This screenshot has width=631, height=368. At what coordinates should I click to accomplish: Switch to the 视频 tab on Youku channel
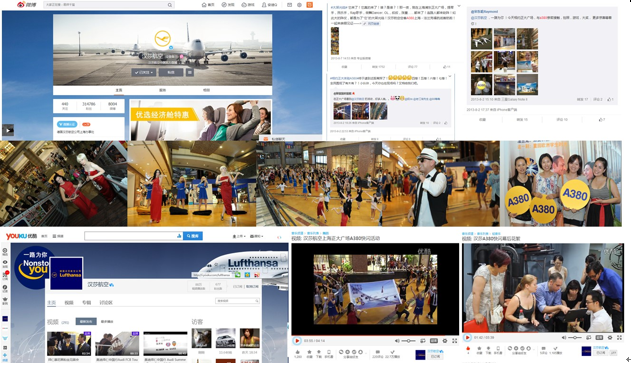coord(69,302)
